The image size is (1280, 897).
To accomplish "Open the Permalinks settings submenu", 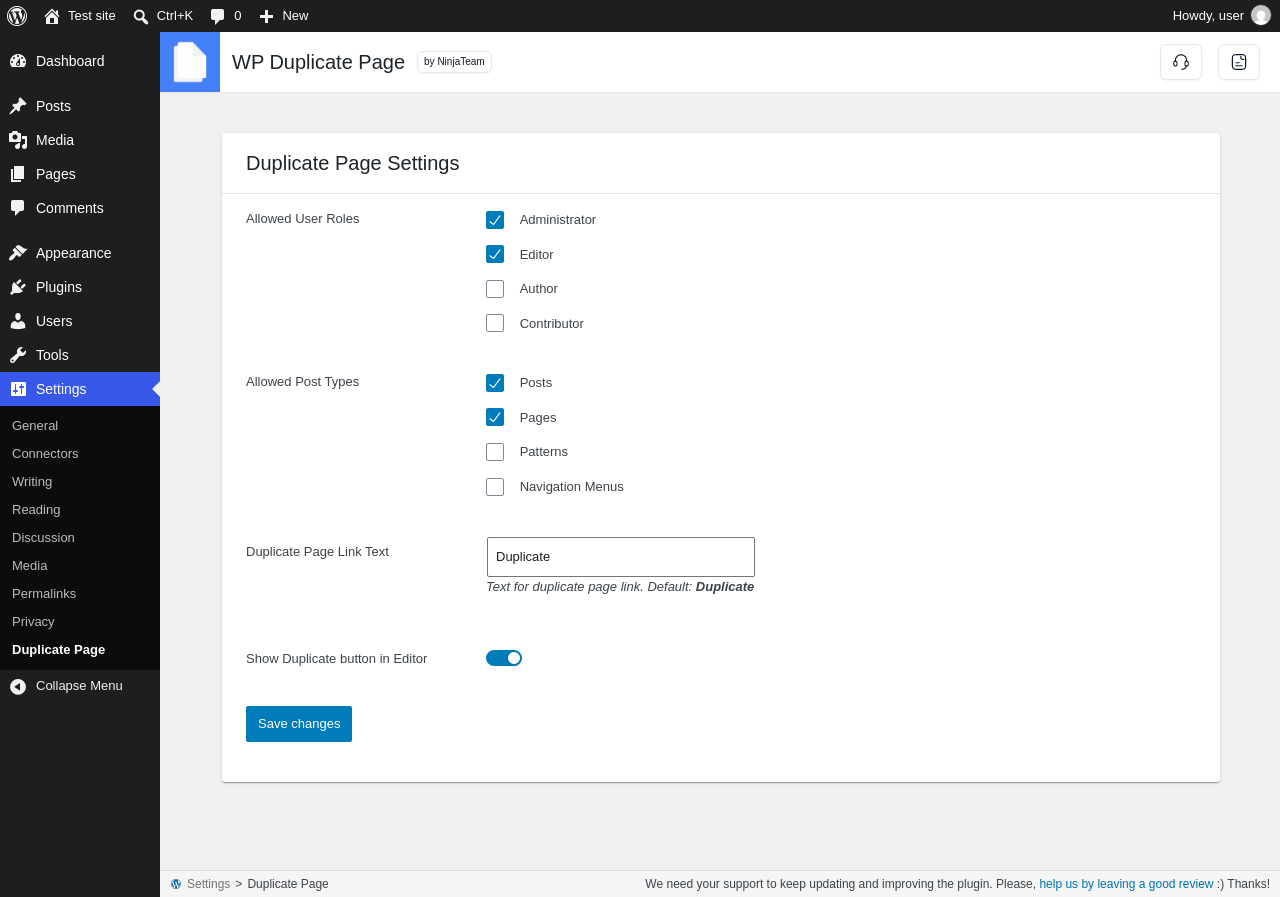I will [44, 593].
